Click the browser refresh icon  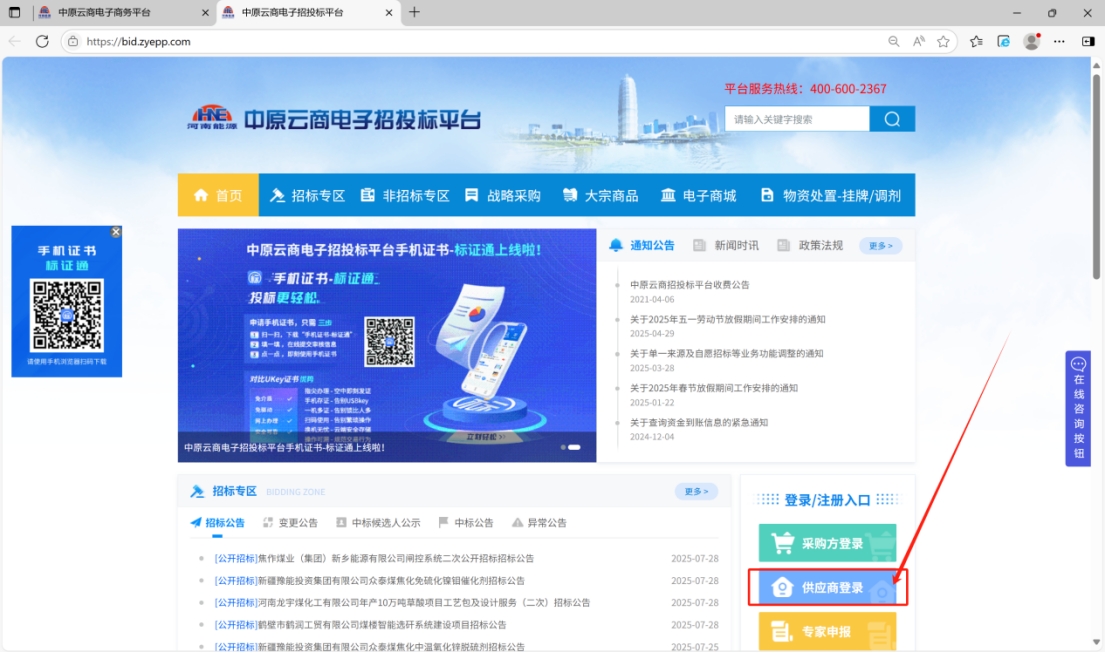42,42
